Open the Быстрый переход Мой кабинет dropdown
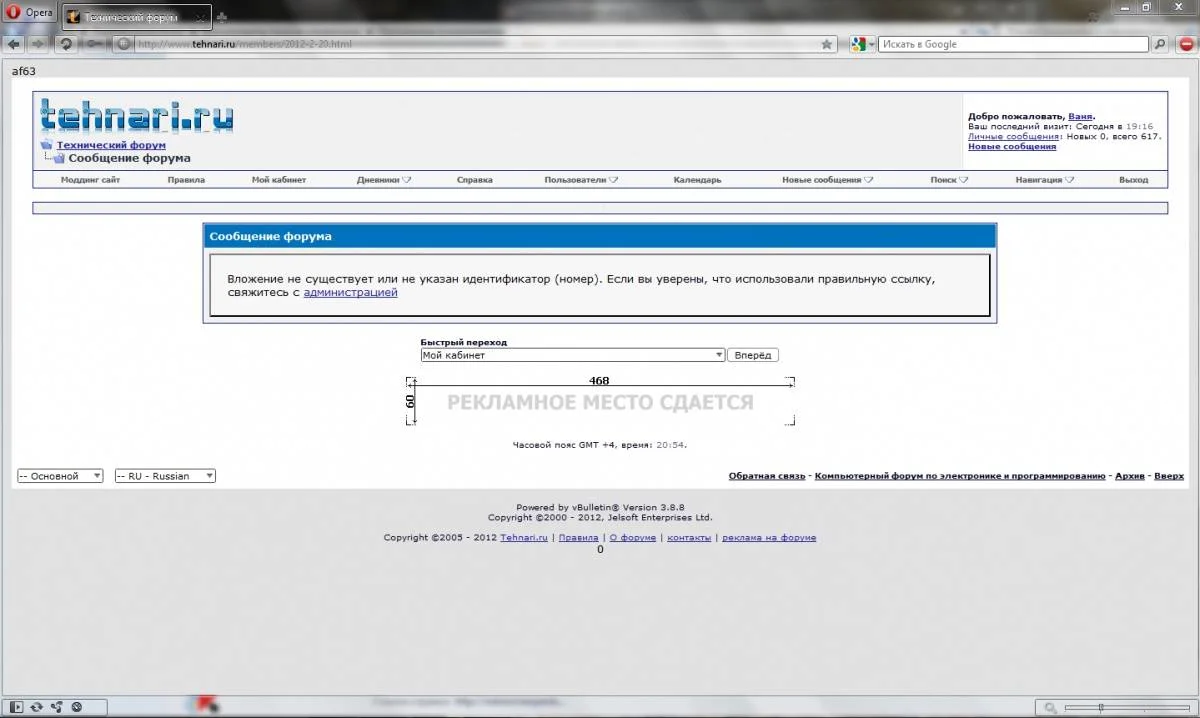 click(573, 355)
